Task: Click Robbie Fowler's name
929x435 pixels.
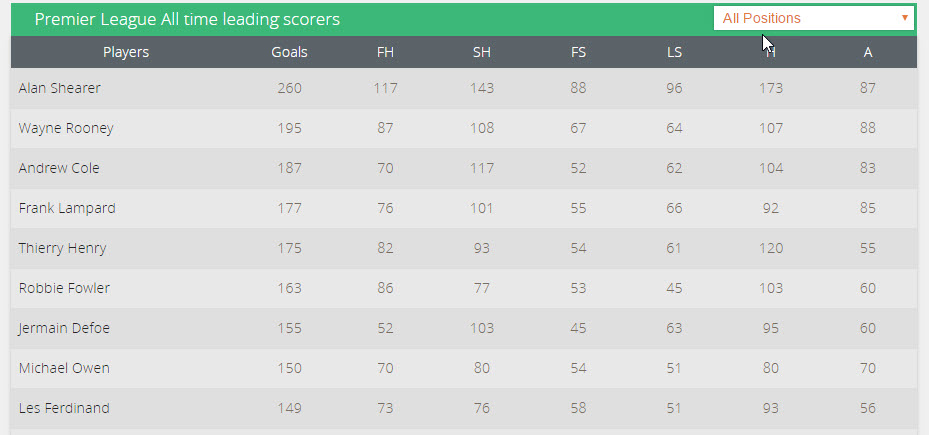Action: [64, 288]
